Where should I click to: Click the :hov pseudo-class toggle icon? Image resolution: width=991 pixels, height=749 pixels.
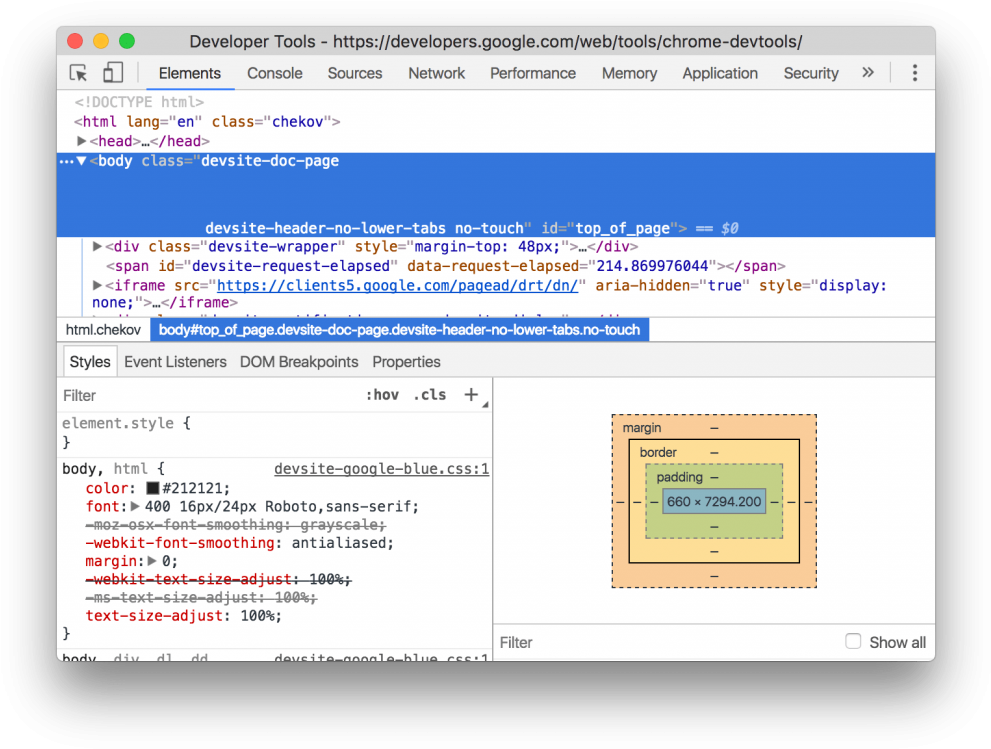coord(382,394)
